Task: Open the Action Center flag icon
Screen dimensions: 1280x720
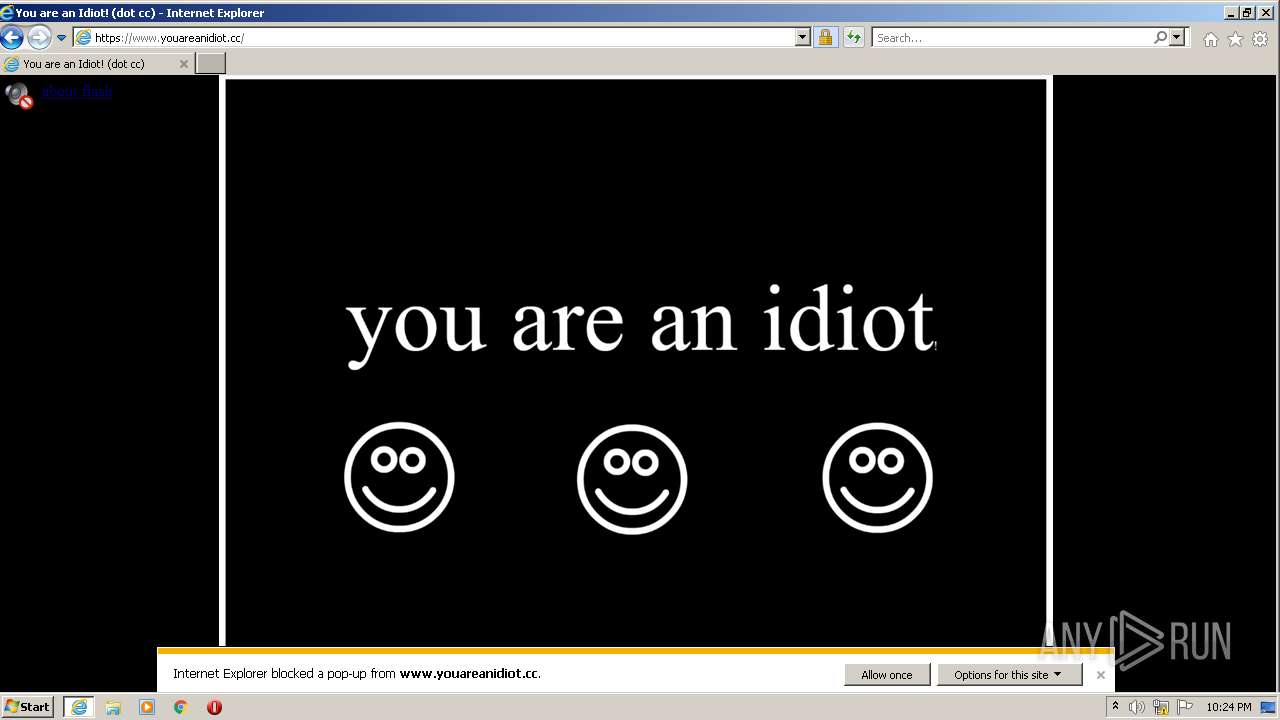Action: [x=1185, y=707]
